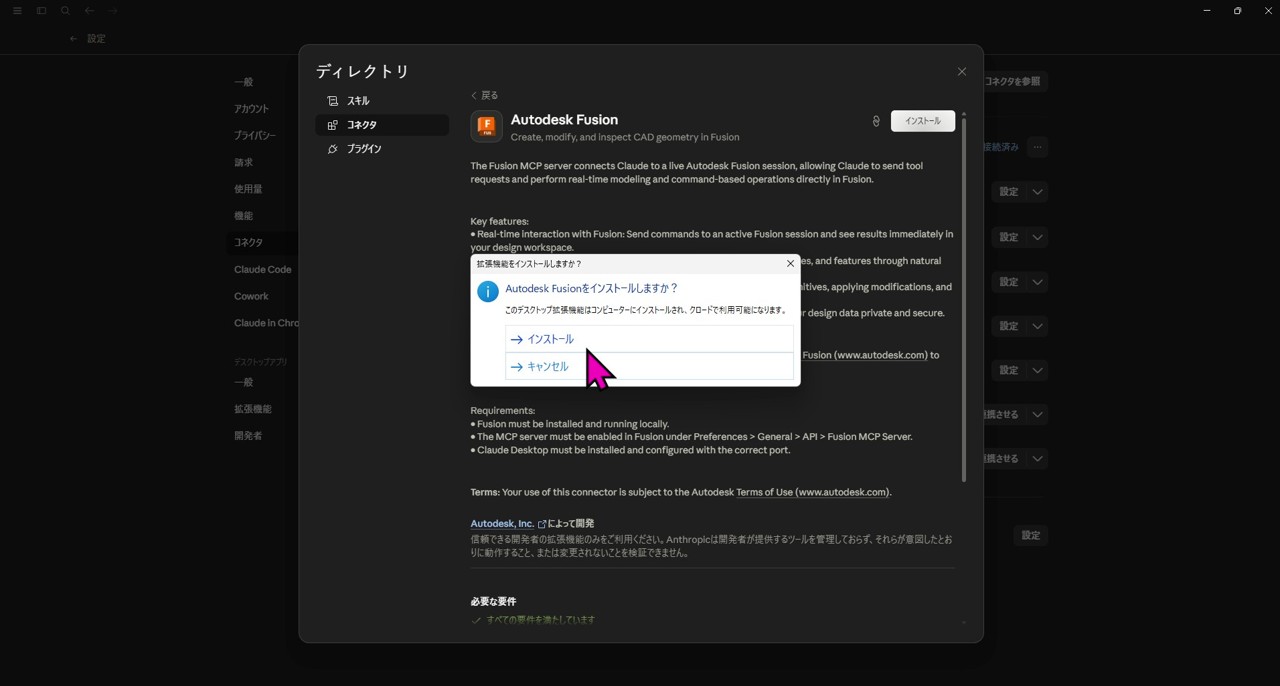Click the back arrow beside the 設定 heading

point(73,38)
